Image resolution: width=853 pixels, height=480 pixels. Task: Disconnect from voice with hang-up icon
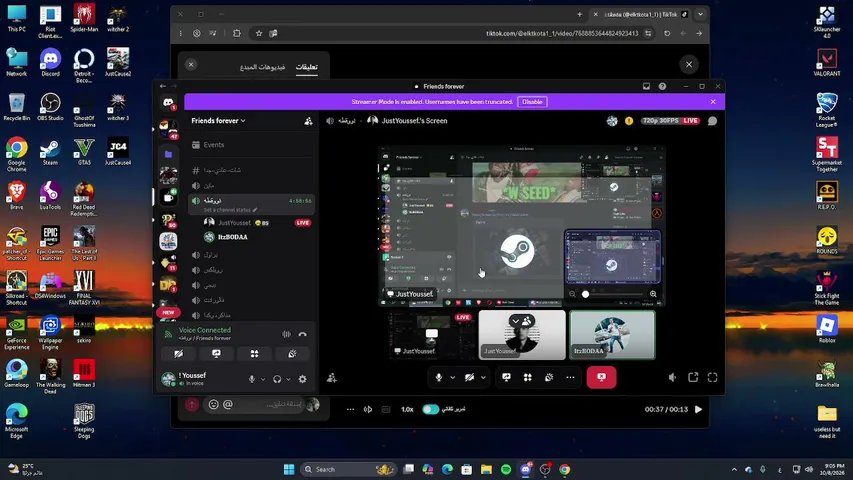tap(302, 334)
